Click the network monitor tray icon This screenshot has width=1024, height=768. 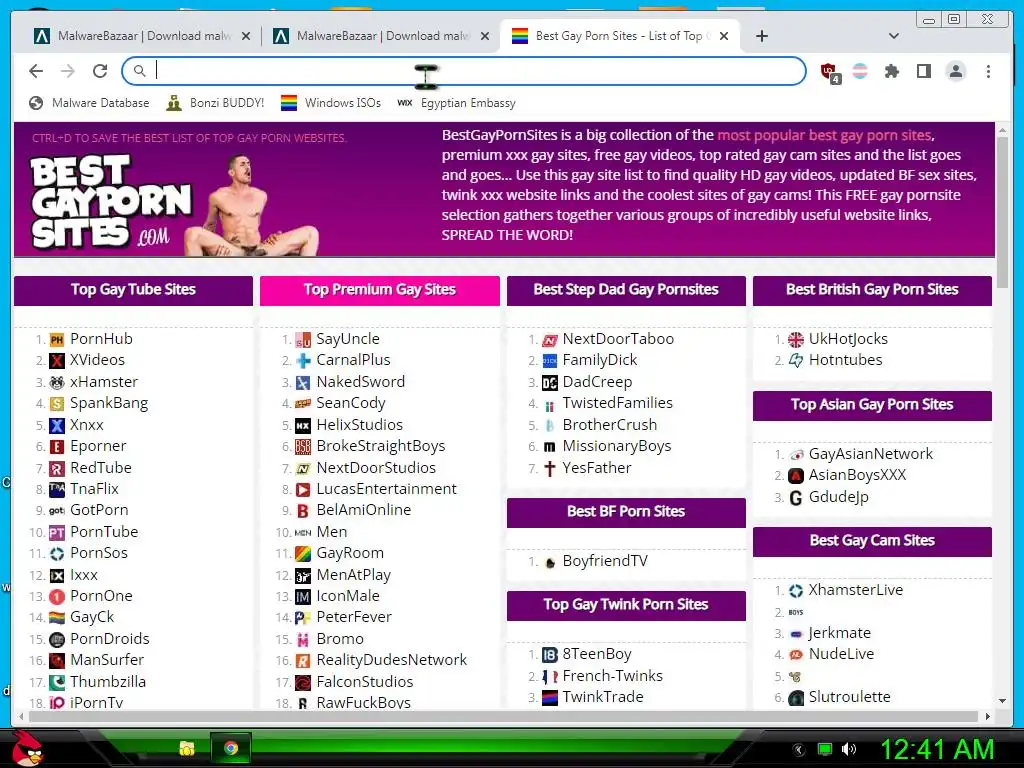825,749
